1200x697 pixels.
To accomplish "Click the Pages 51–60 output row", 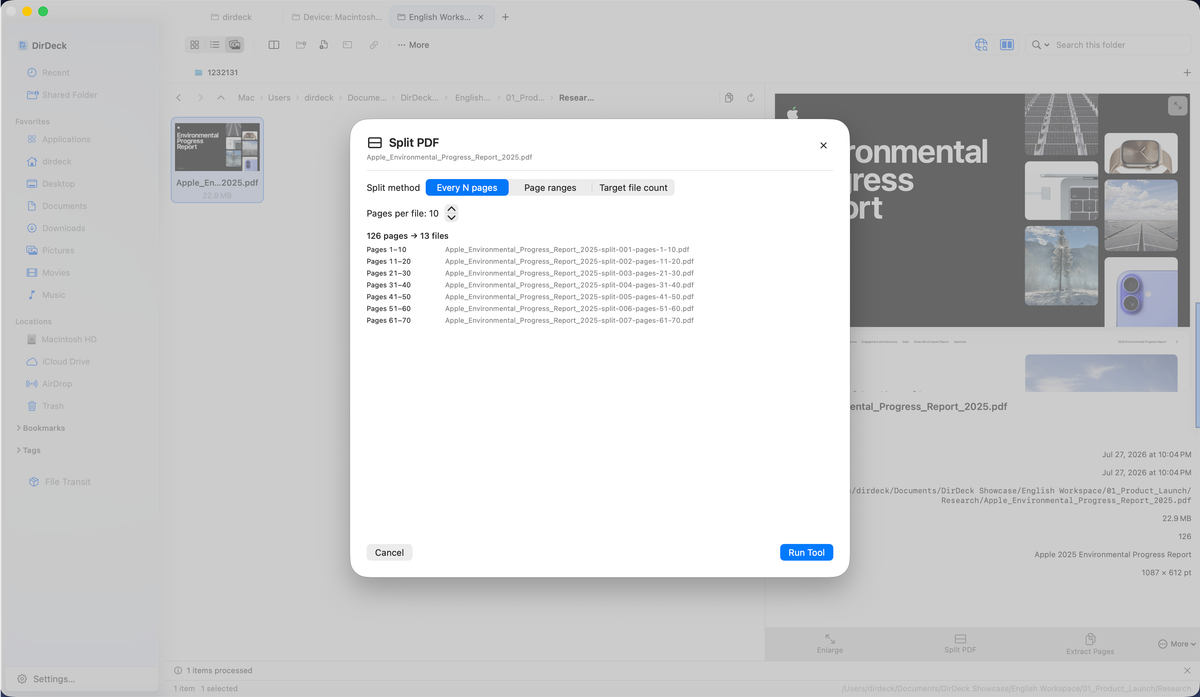I will (x=530, y=309).
